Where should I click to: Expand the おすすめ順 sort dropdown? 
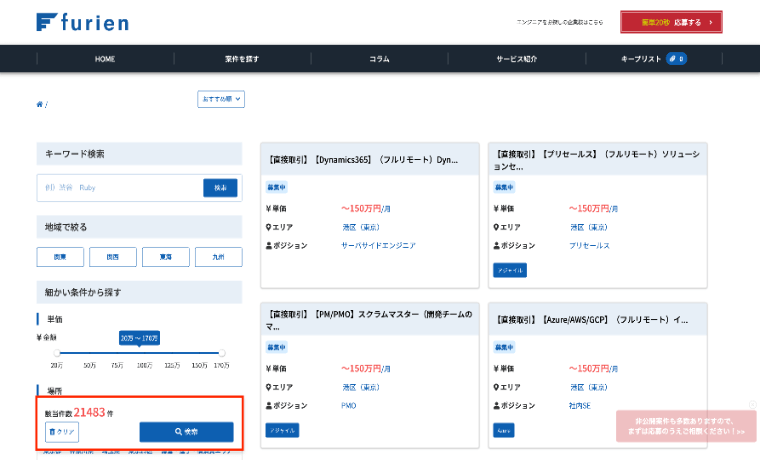[221, 99]
